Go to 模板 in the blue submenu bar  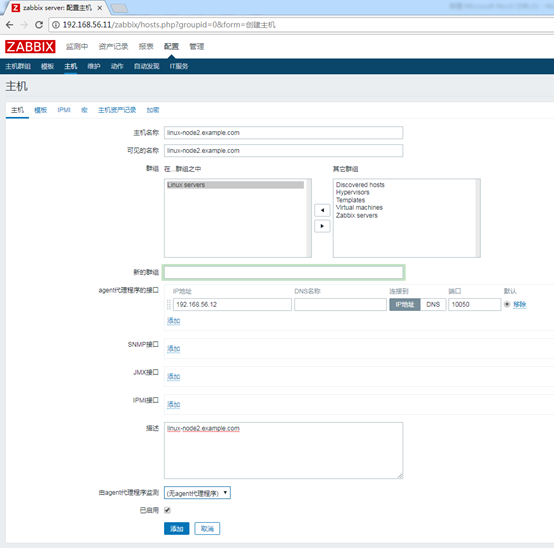[x=47, y=66]
